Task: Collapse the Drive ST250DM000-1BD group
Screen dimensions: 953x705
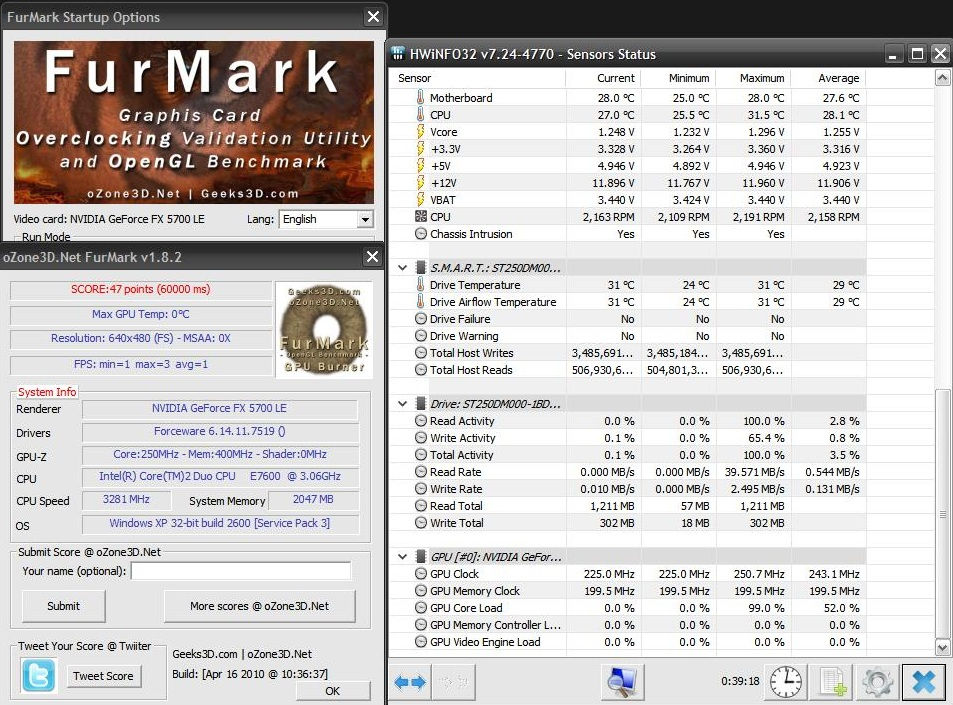Action: [x=402, y=404]
